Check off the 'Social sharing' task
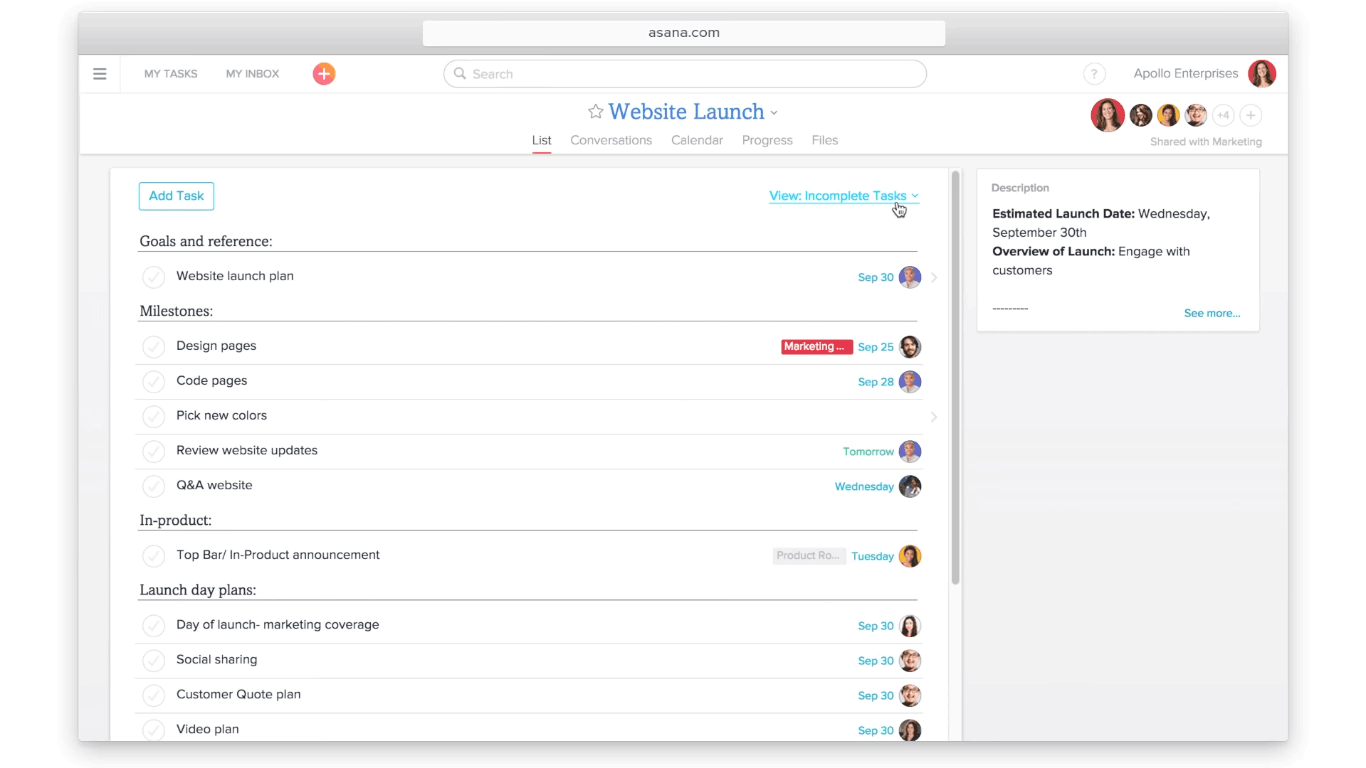1366x768 pixels. (153, 660)
